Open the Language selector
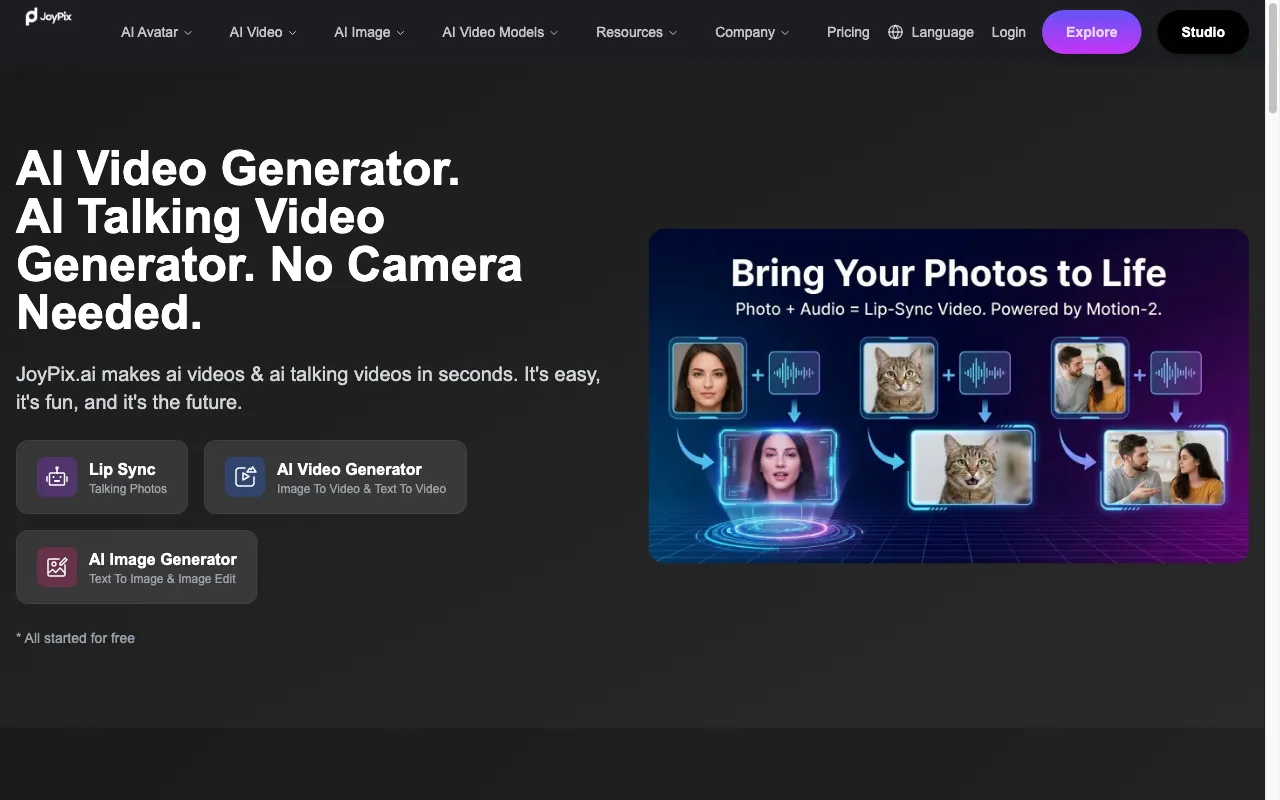 [931, 32]
